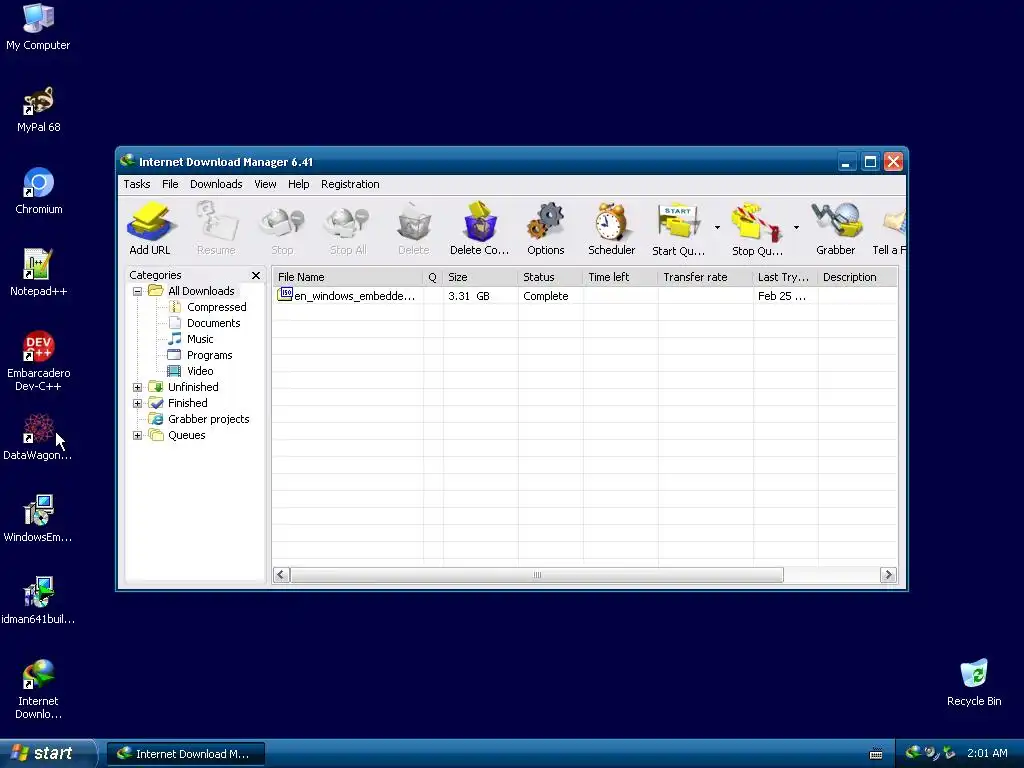Click the 3.31 GB size cell
This screenshot has height=768, width=1024.
point(469,296)
